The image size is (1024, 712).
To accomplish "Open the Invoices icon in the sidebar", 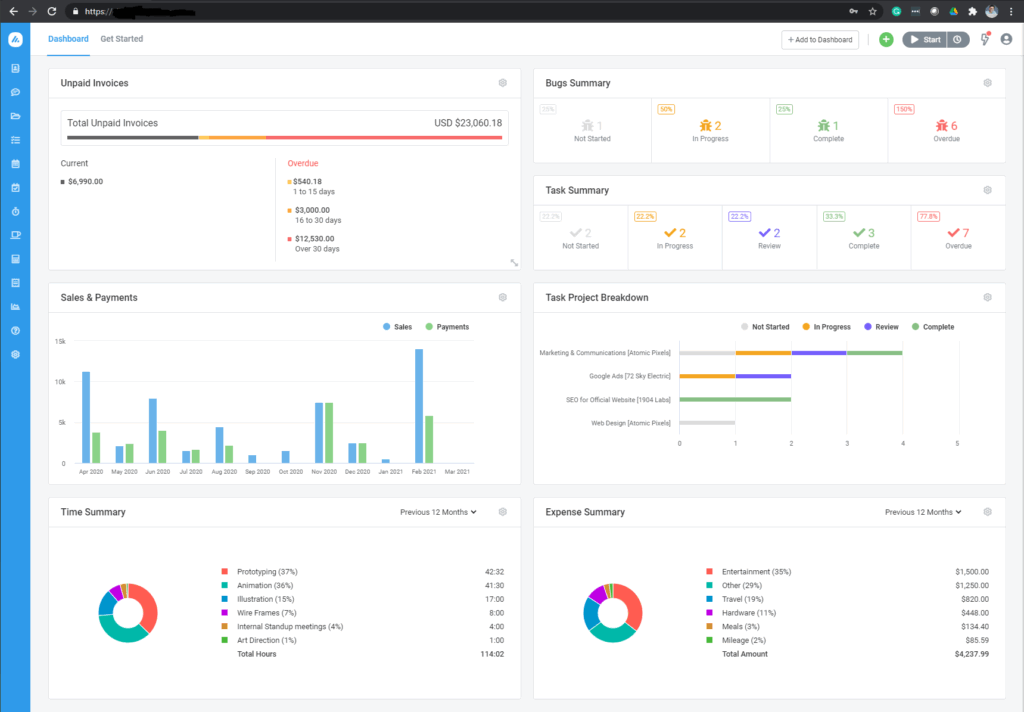I will 15,258.
